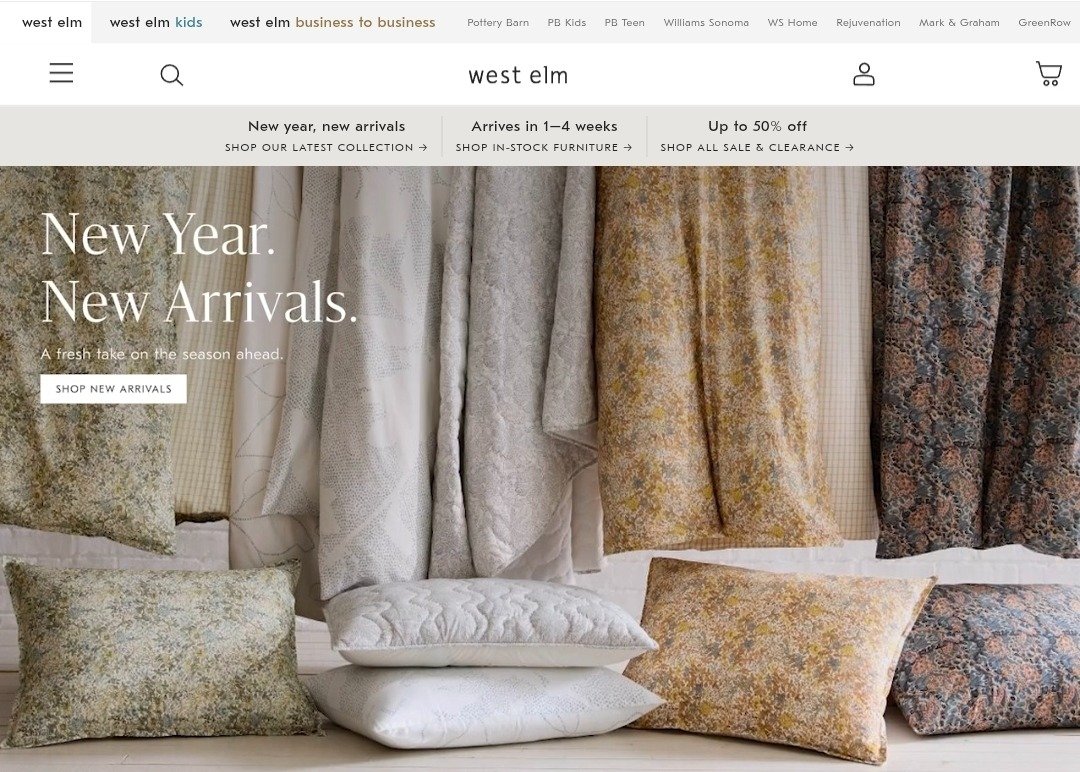Image resolution: width=1080 pixels, height=772 pixels.
Task: Open the account profile icon
Action: click(864, 74)
